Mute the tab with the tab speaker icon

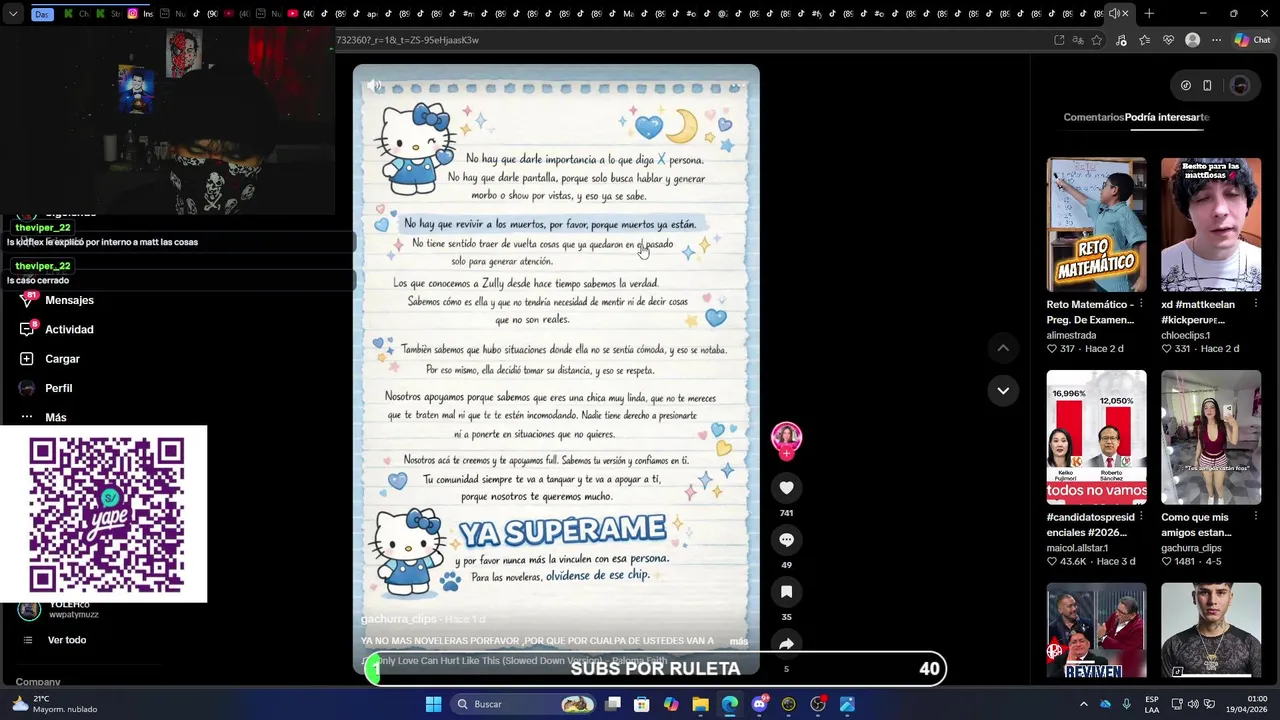pos(1113,14)
